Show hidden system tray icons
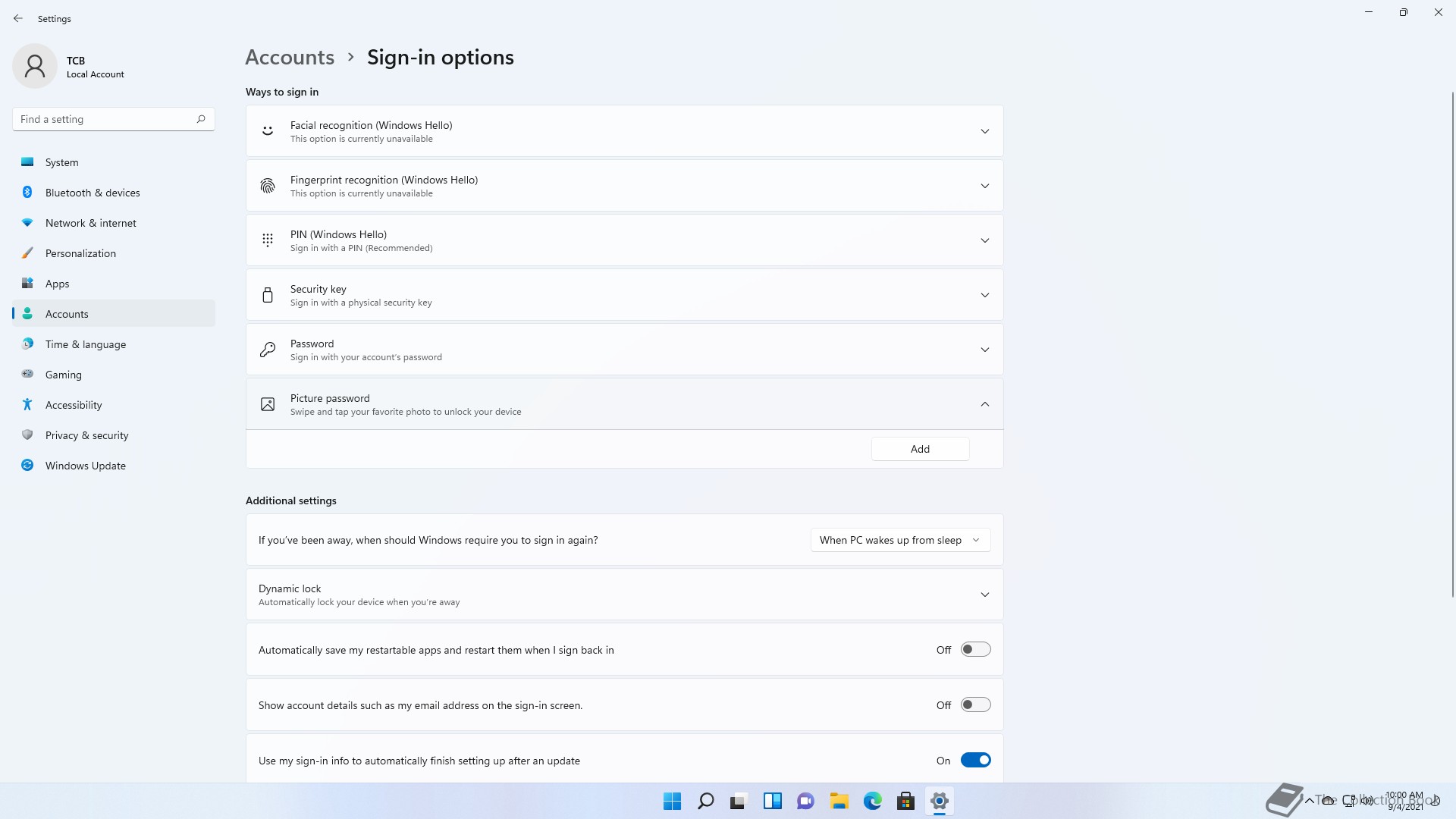This screenshot has height=819, width=1456. [1309, 801]
